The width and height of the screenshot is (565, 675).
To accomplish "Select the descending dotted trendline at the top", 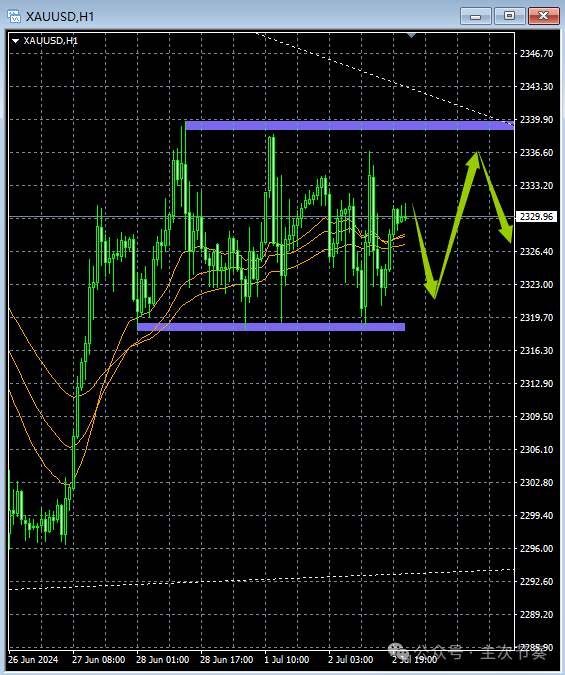I will click(383, 80).
